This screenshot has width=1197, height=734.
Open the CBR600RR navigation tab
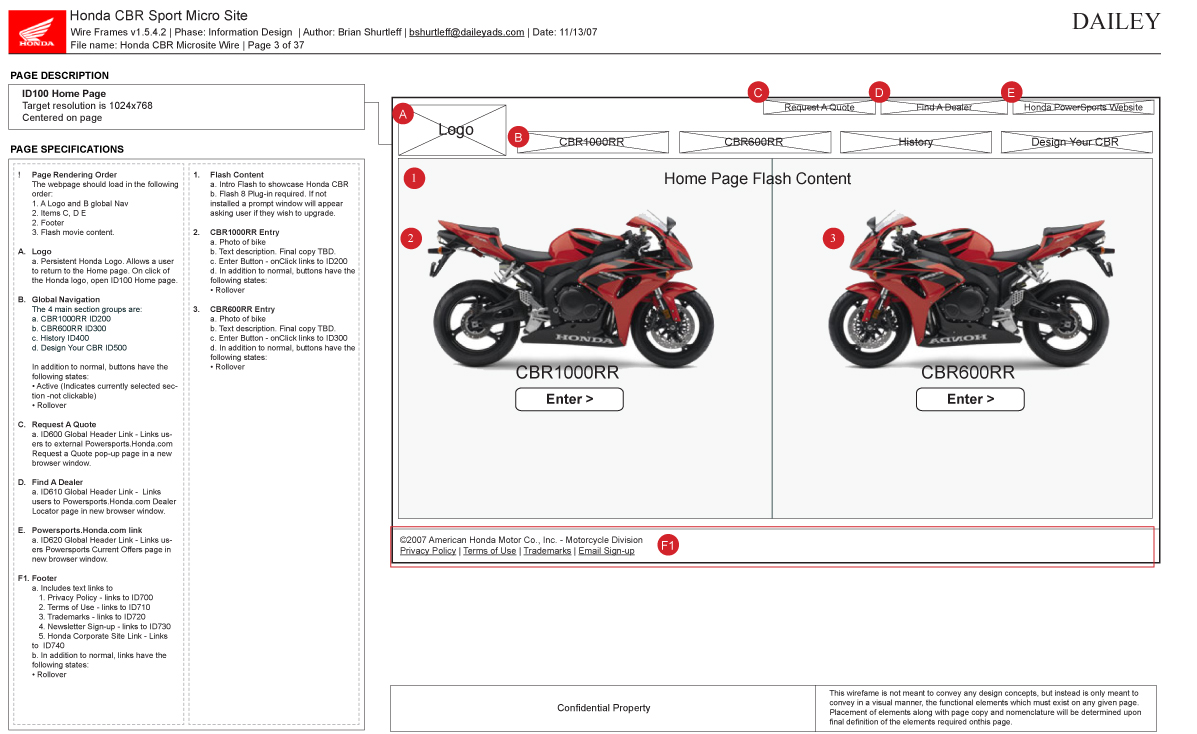pos(753,142)
